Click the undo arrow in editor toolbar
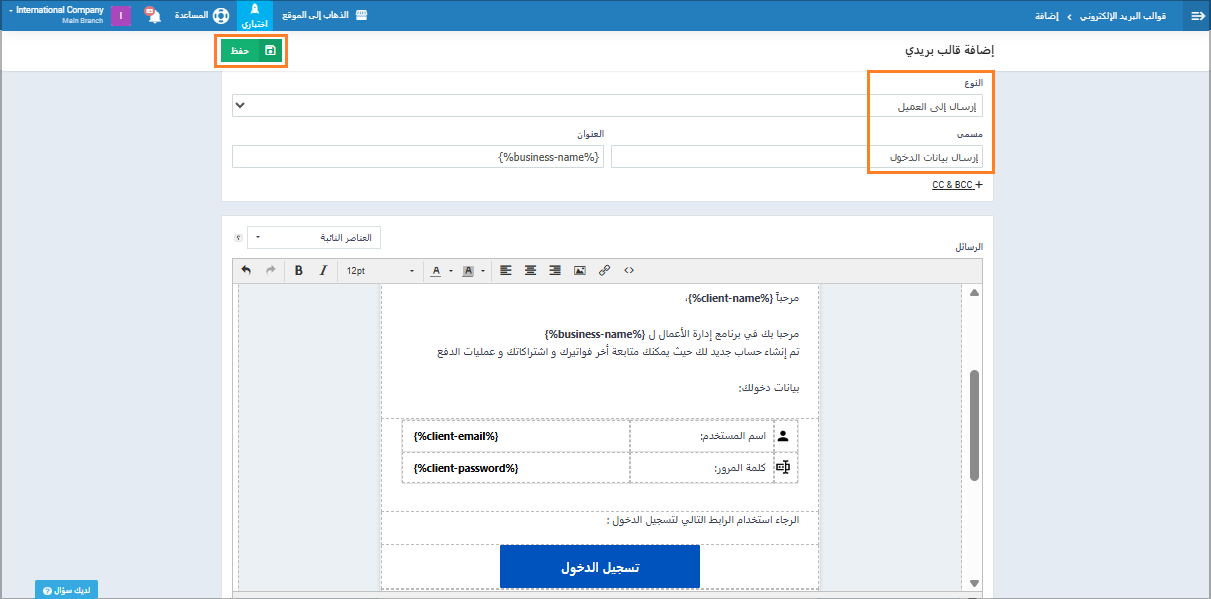The height and width of the screenshot is (599, 1211). coord(247,271)
